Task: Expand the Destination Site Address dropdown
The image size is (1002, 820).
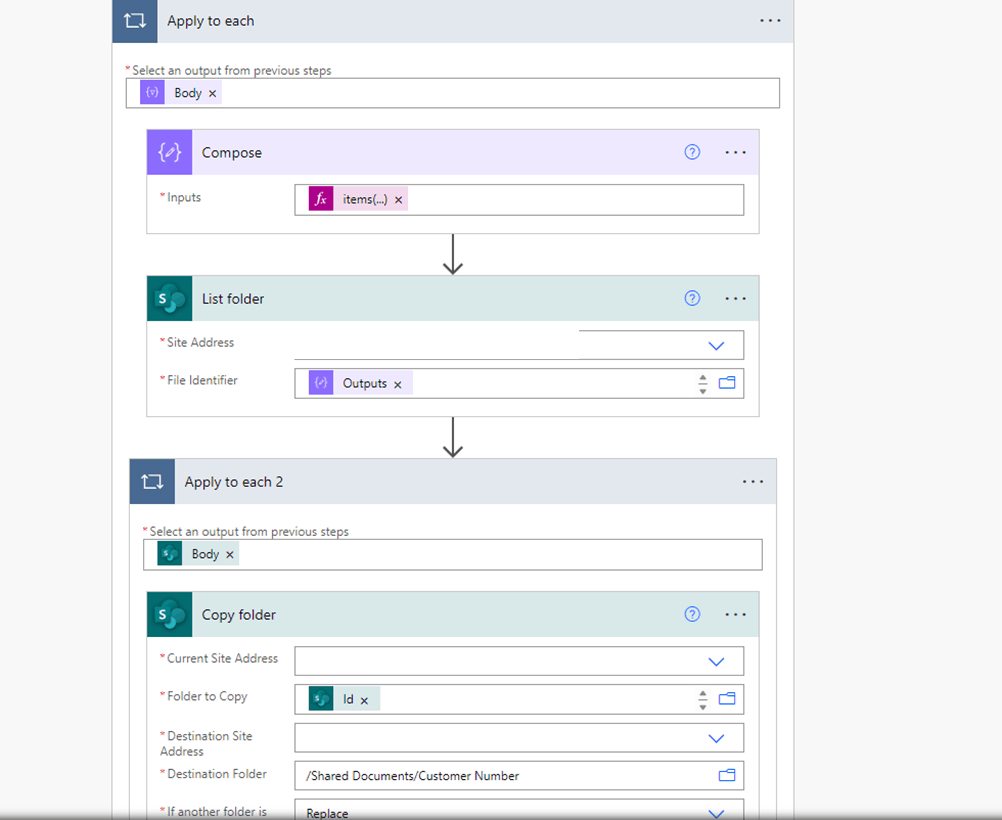Action: [716, 738]
